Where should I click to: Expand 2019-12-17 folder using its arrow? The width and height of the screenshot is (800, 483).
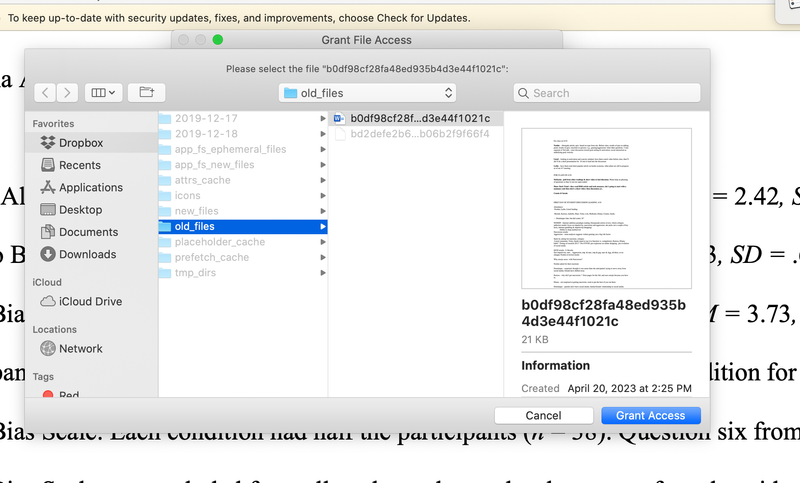322,118
